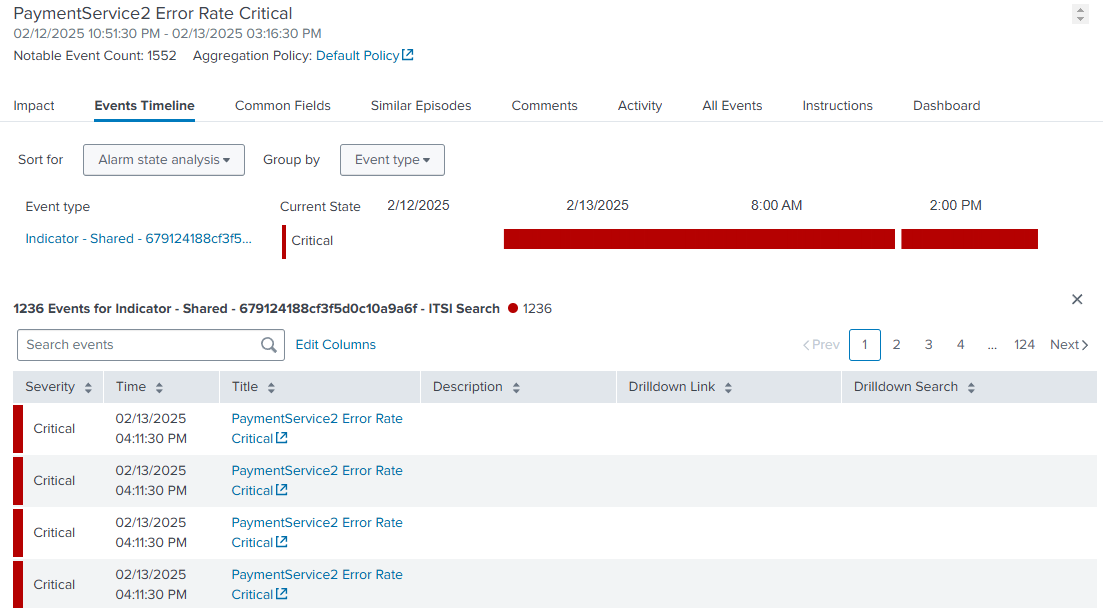Click the search magnifier icon in events search
The image size is (1103, 608).
(268, 345)
